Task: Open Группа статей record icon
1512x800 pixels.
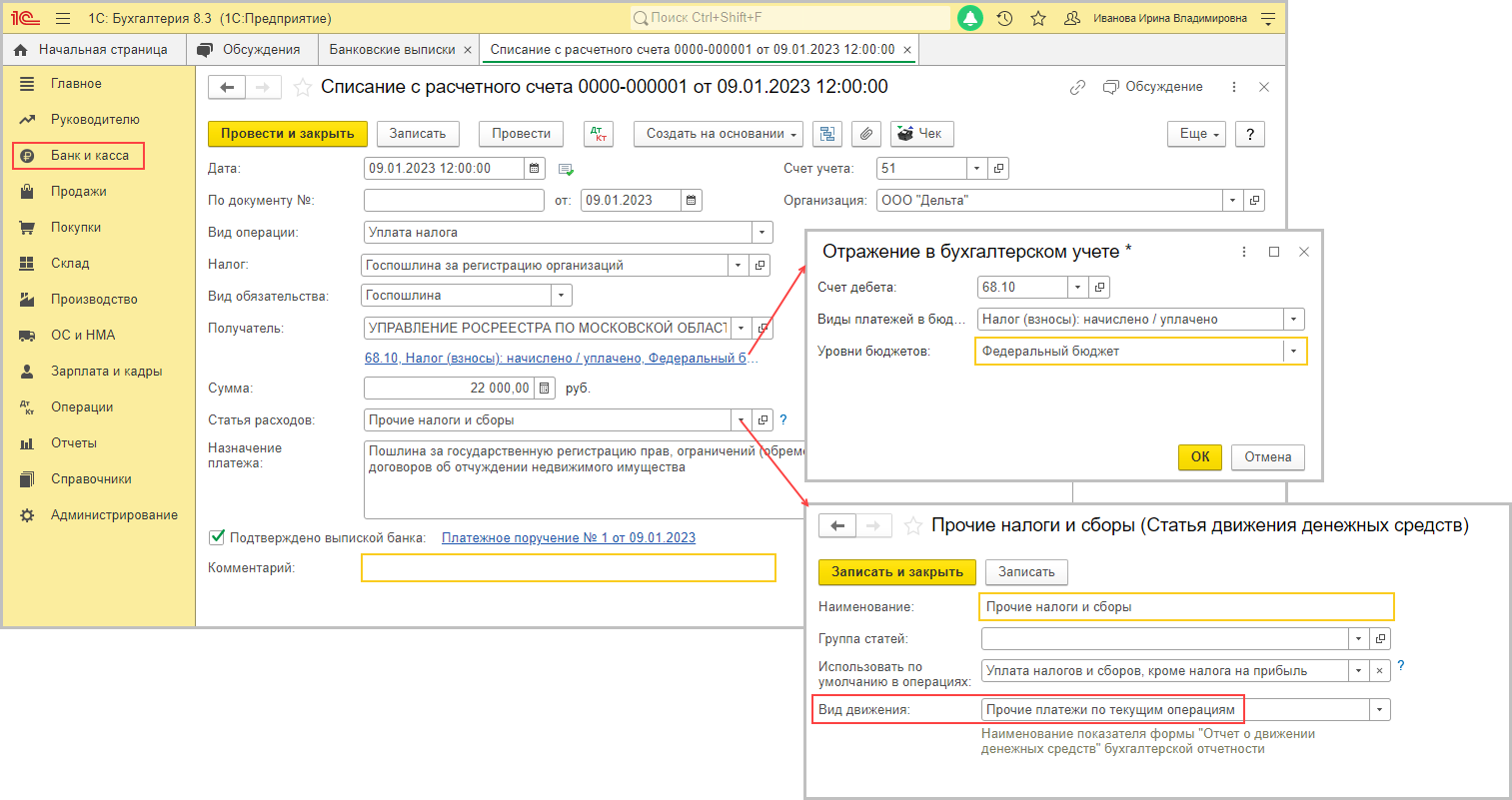Action: point(1380,639)
